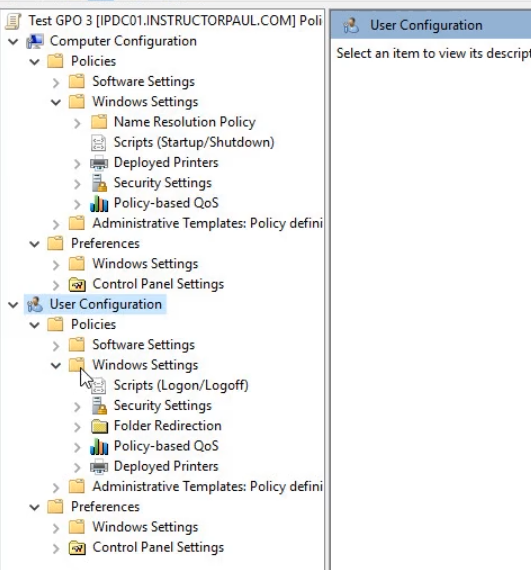Click Policy-based QoS bar chart icon under User Configuration
The image size is (531, 570).
pos(99,446)
